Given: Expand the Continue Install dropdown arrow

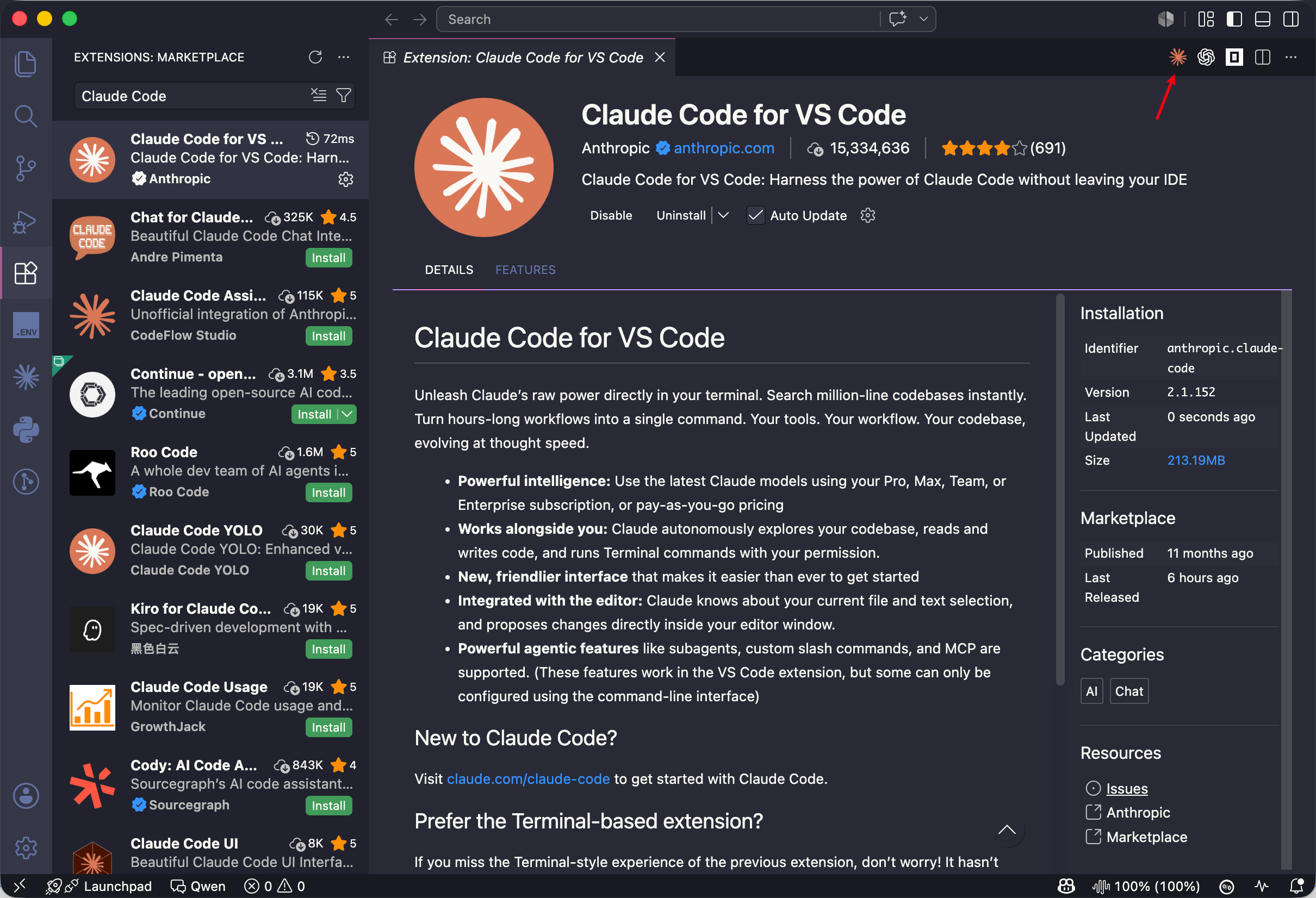Looking at the screenshot, I should click(347, 414).
